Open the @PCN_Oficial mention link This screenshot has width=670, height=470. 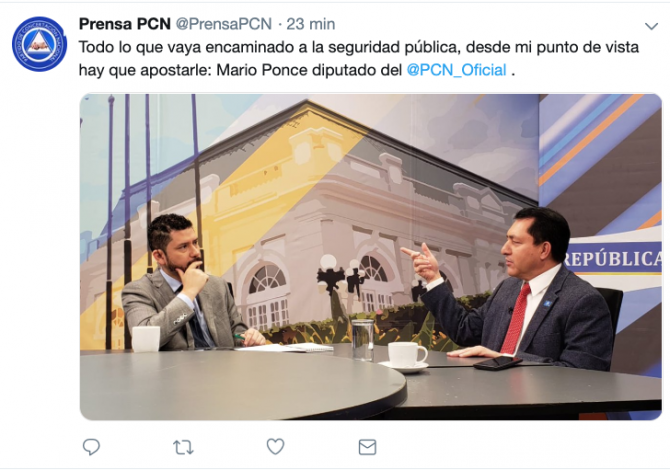[456, 70]
